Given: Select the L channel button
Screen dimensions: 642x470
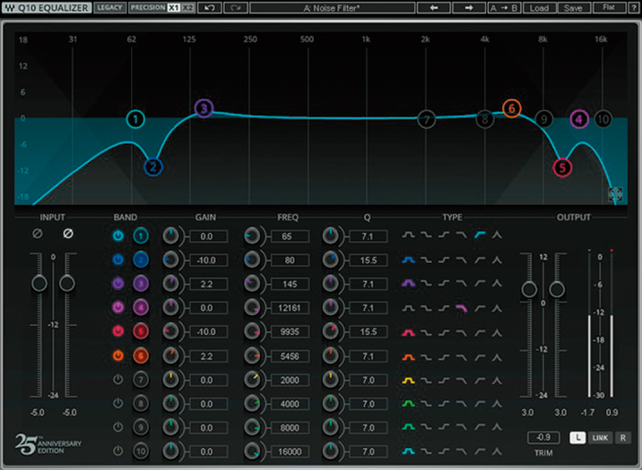Looking at the screenshot, I should (577, 438).
